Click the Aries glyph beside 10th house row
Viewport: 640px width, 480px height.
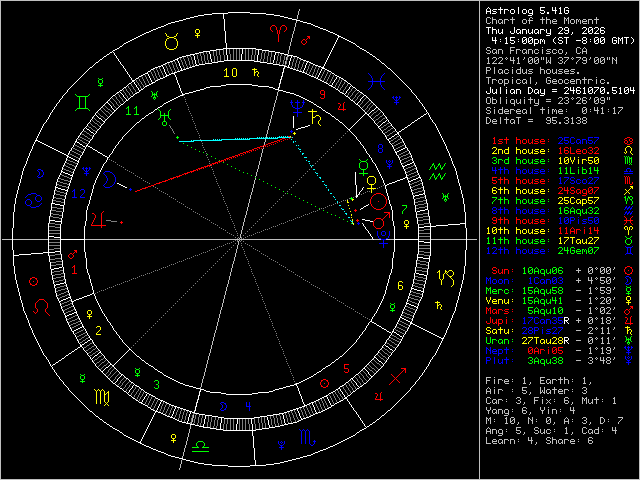click(x=629, y=231)
